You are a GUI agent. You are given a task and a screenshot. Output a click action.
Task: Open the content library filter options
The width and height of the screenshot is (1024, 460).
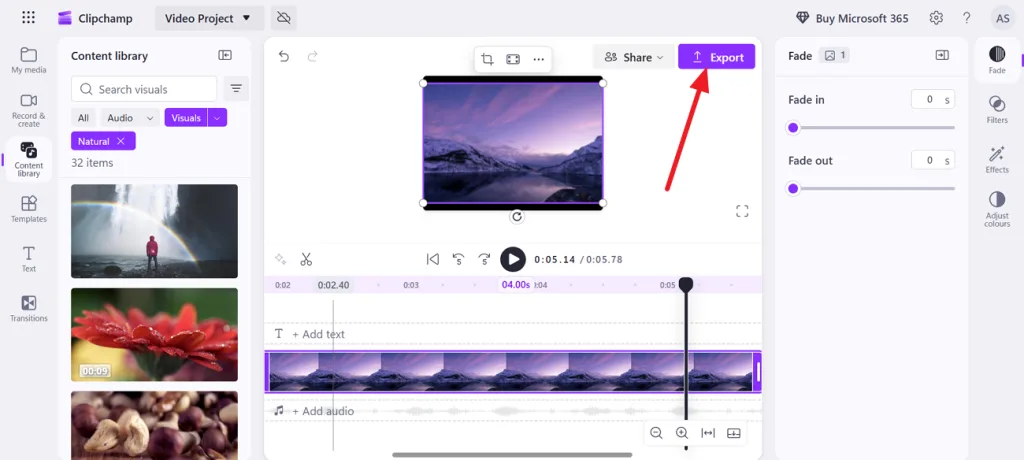(x=236, y=89)
